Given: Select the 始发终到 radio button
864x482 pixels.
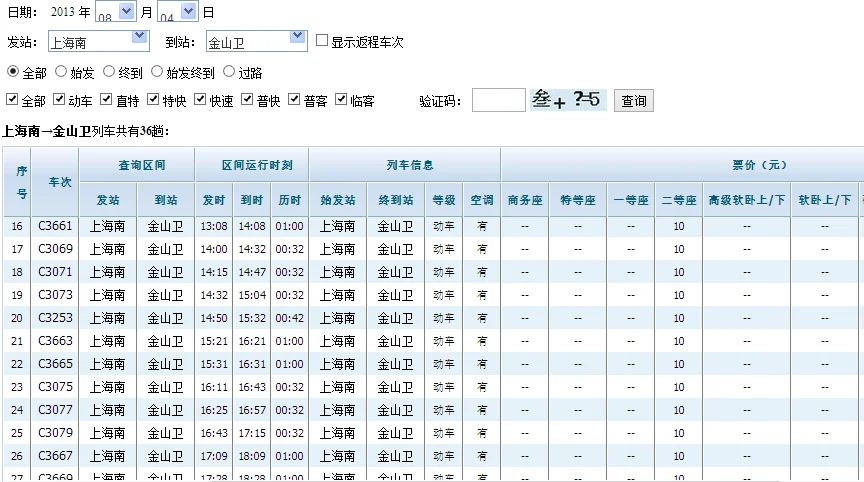Looking at the screenshot, I should click(157, 72).
